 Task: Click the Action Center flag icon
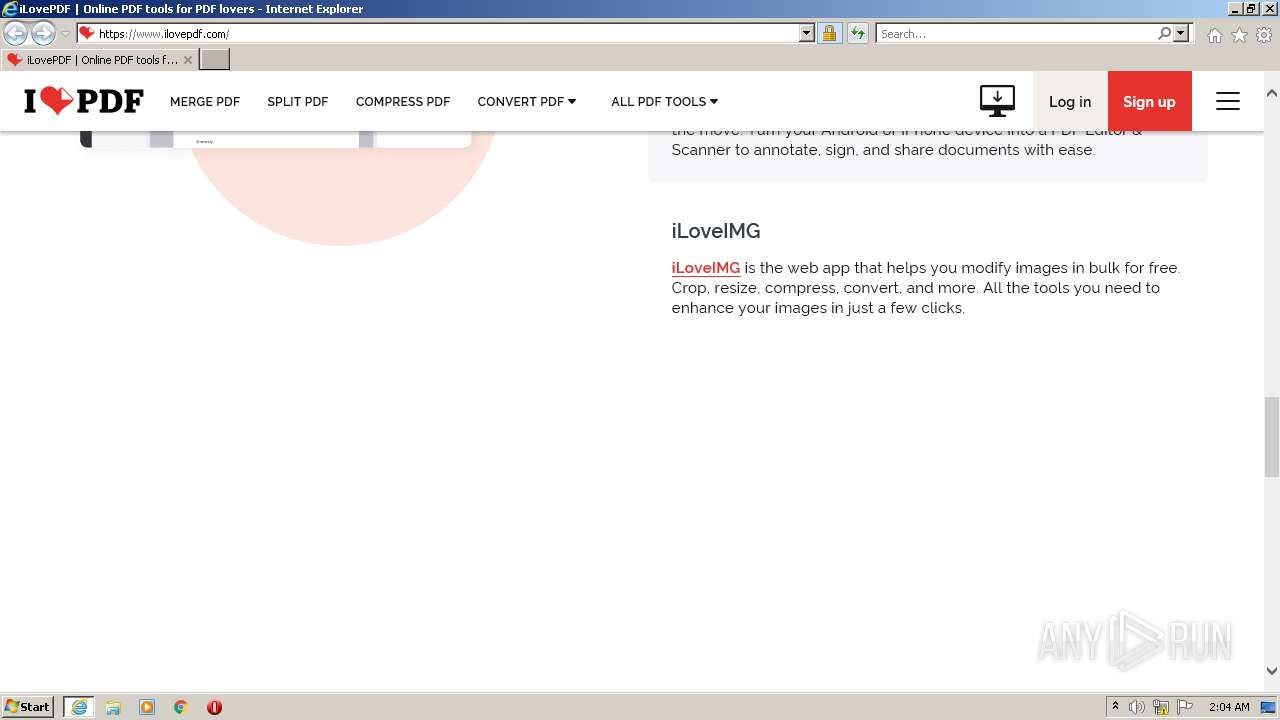click(x=1185, y=707)
